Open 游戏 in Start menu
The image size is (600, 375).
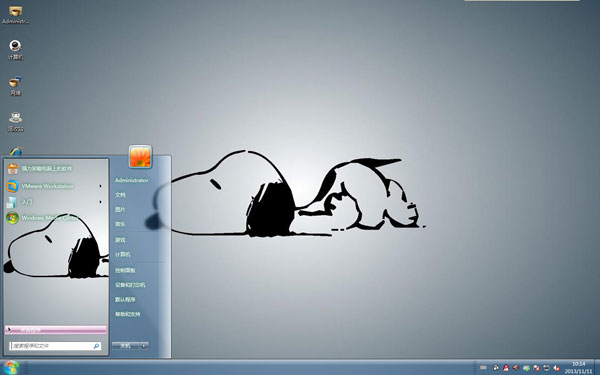coord(121,240)
